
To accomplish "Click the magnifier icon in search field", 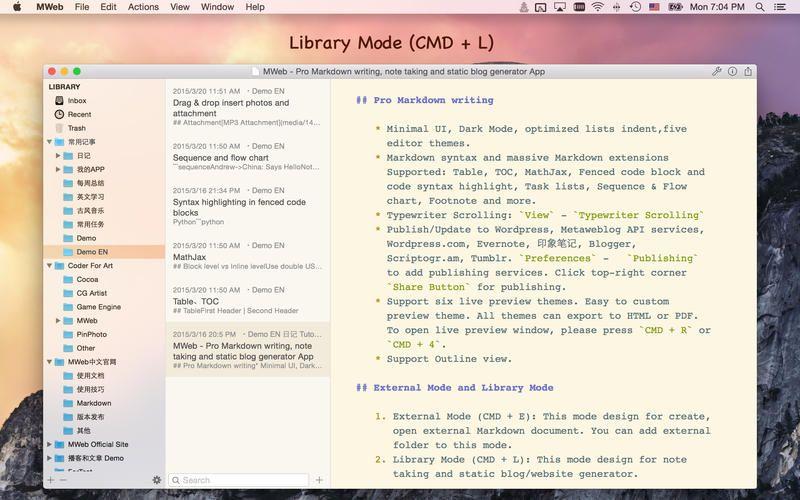I will coord(176,480).
